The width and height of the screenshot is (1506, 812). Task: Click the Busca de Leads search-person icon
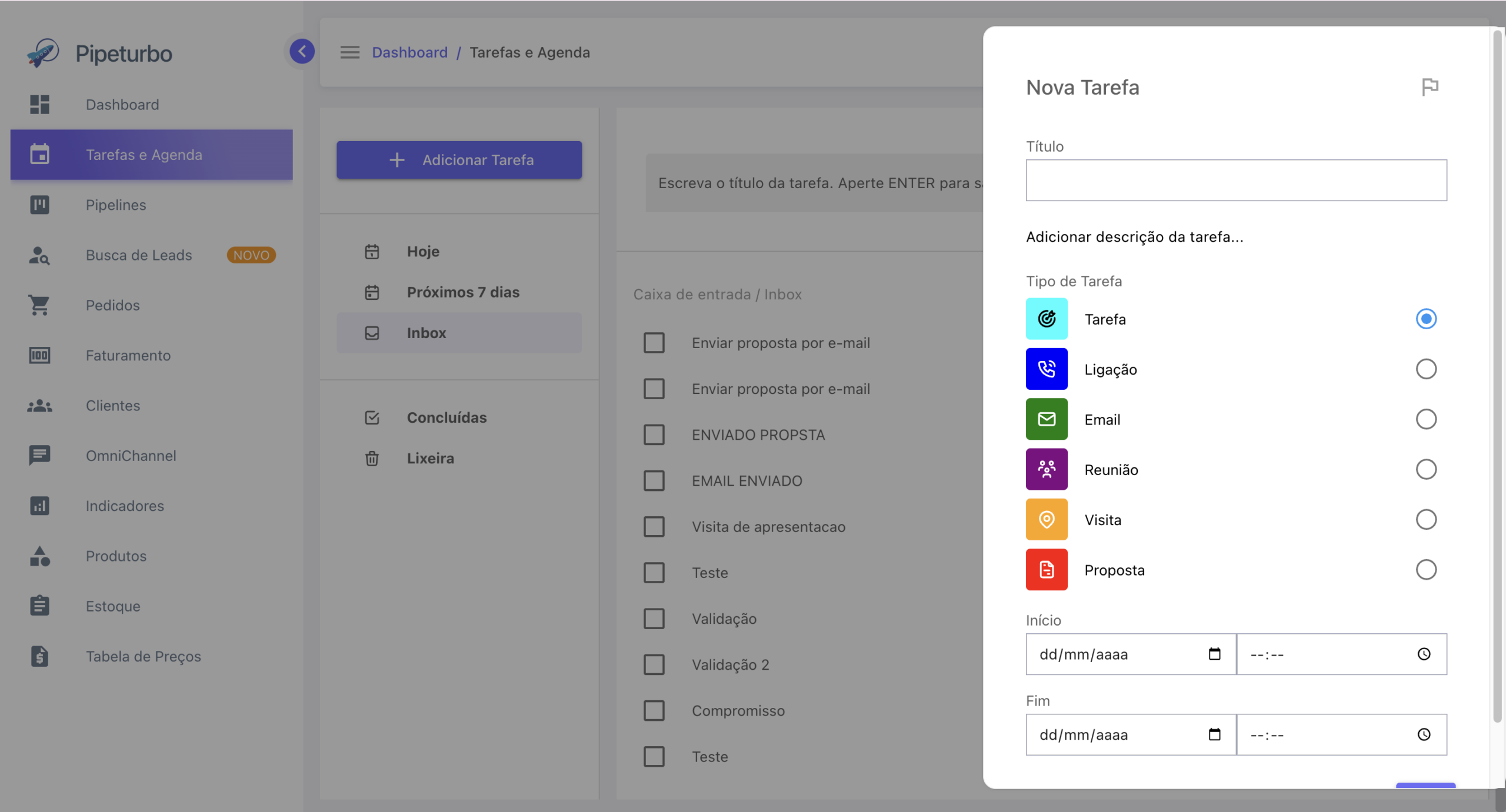(39, 255)
